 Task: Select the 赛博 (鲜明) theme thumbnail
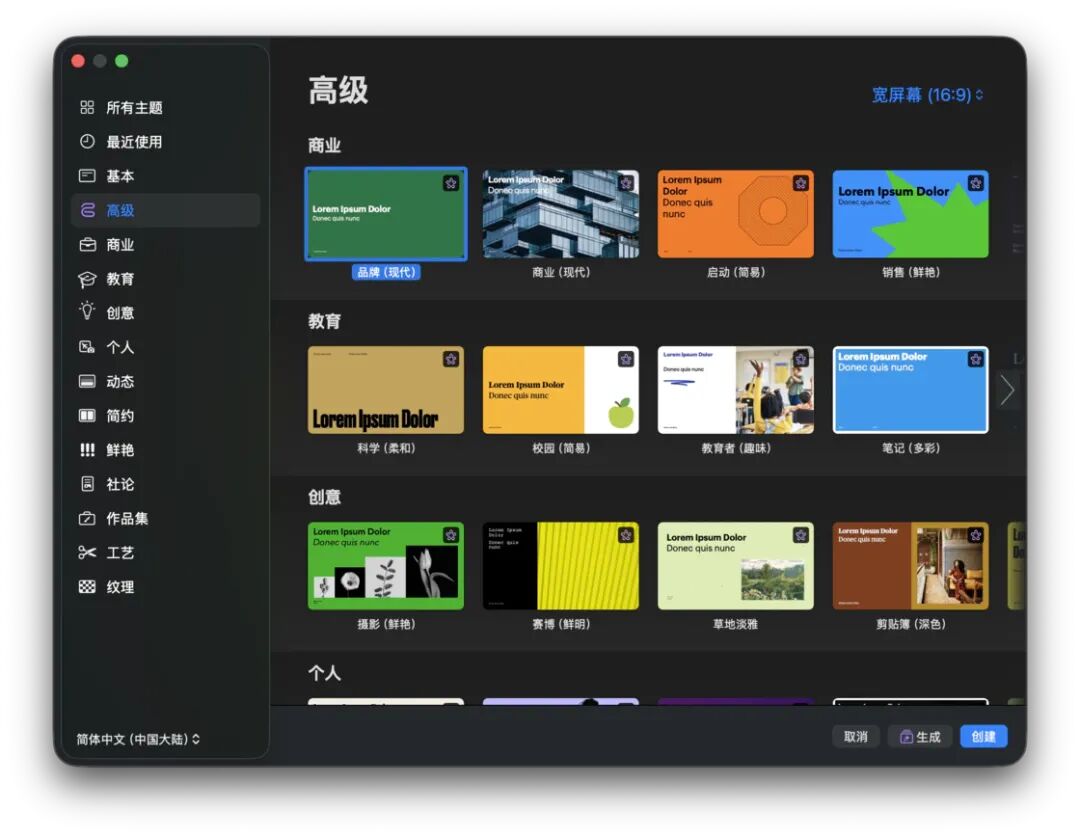(561, 566)
